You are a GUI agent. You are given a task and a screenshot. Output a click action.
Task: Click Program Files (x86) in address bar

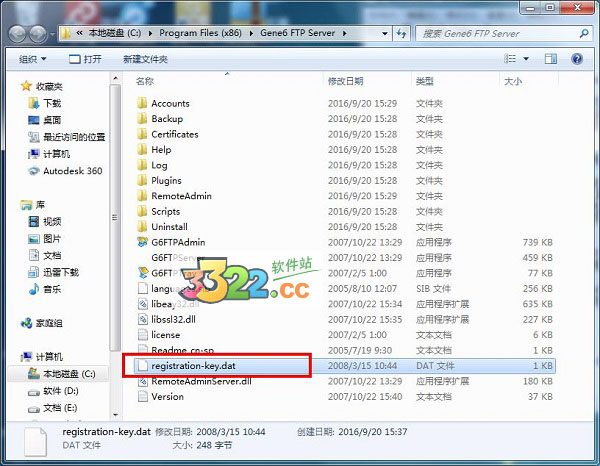(201, 33)
